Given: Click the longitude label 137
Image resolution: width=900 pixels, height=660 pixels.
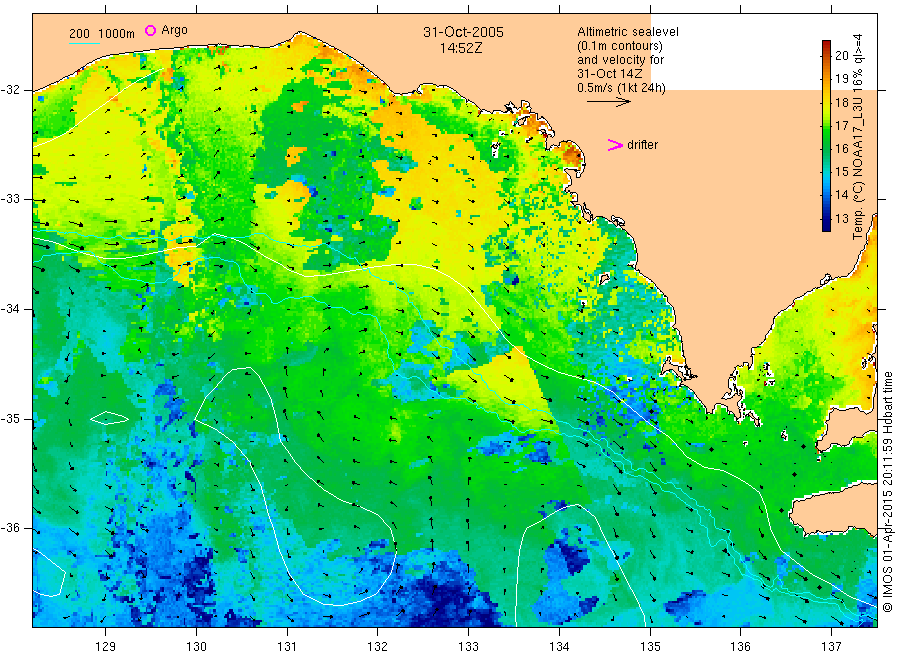Looking at the screenshot, I should pos(831,646).
